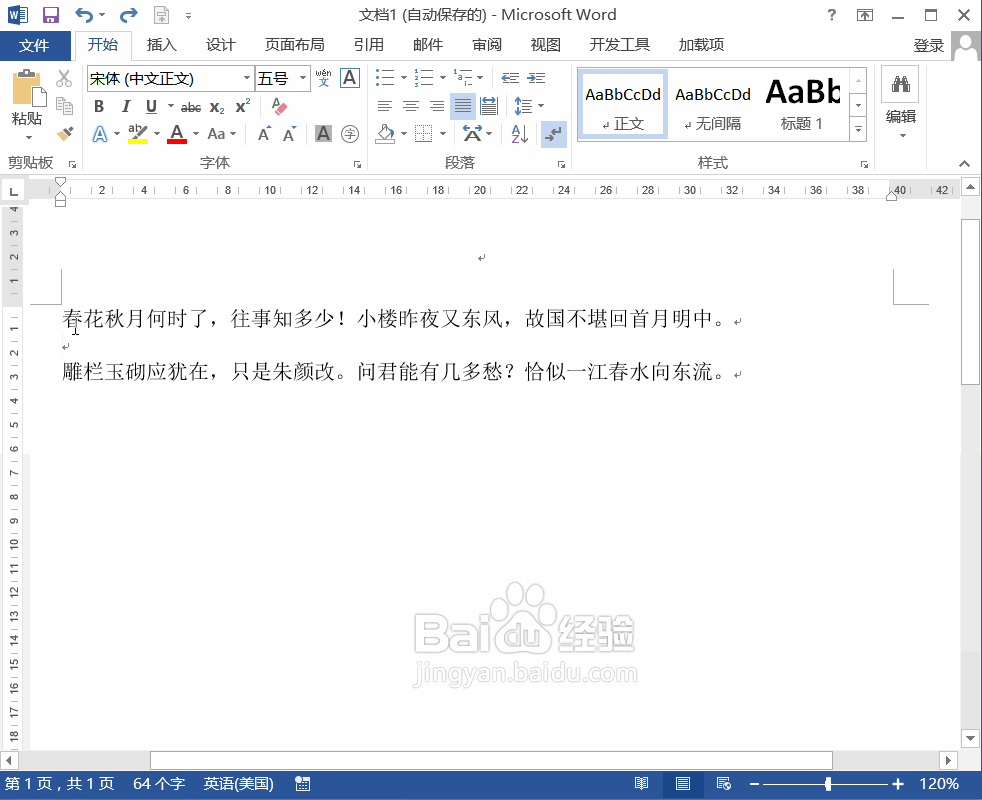
Task: Select the Format Painter tool
Action: pos(63,131)
